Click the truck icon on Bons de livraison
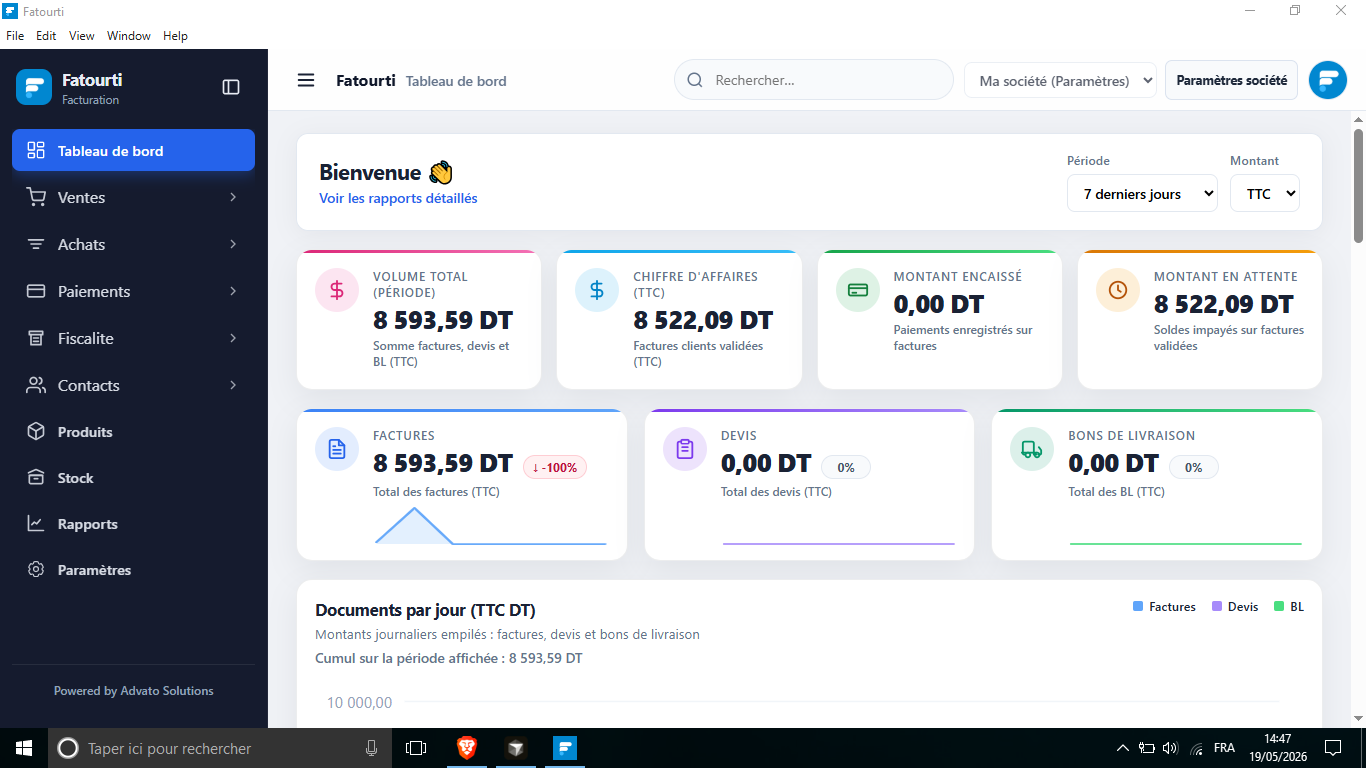 click(x=1032, y=449)
